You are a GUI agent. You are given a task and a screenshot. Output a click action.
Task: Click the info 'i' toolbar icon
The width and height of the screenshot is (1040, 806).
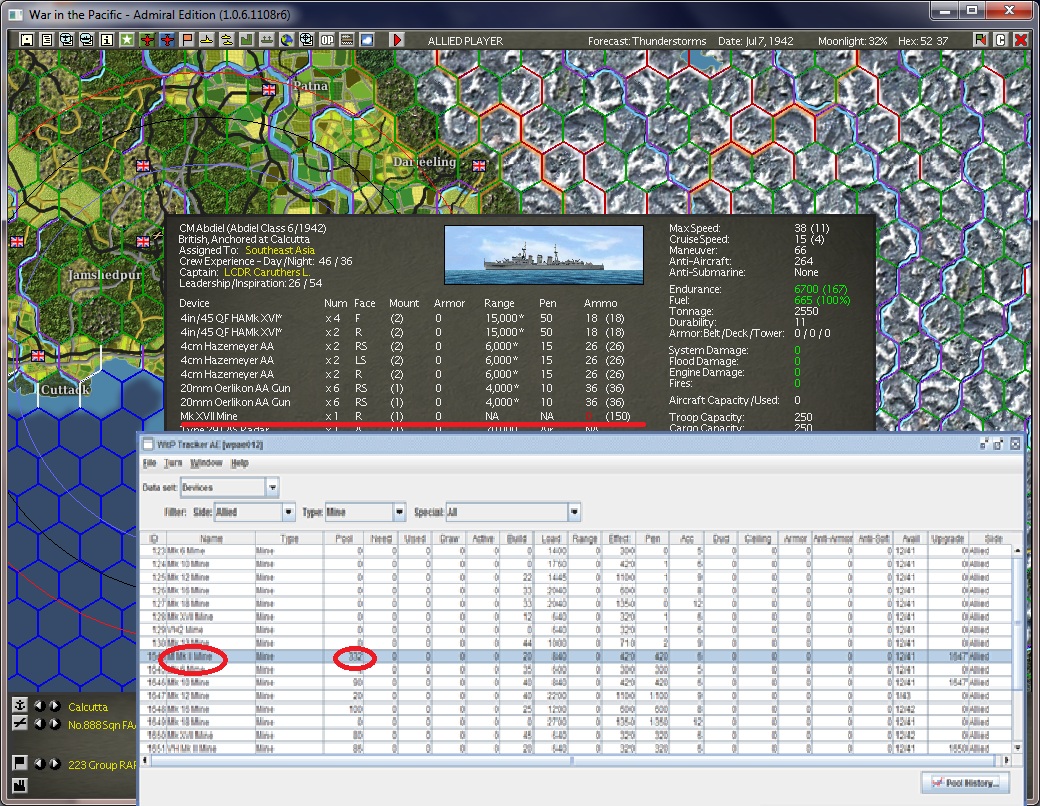pyautogui.click(x=106, y=40)
